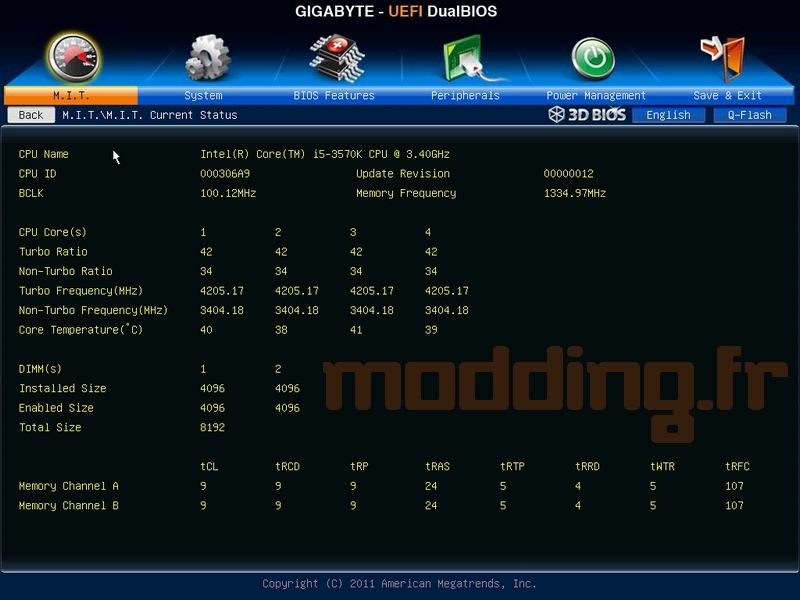Select the Memory Channel B row label

(x=68, y=505)
